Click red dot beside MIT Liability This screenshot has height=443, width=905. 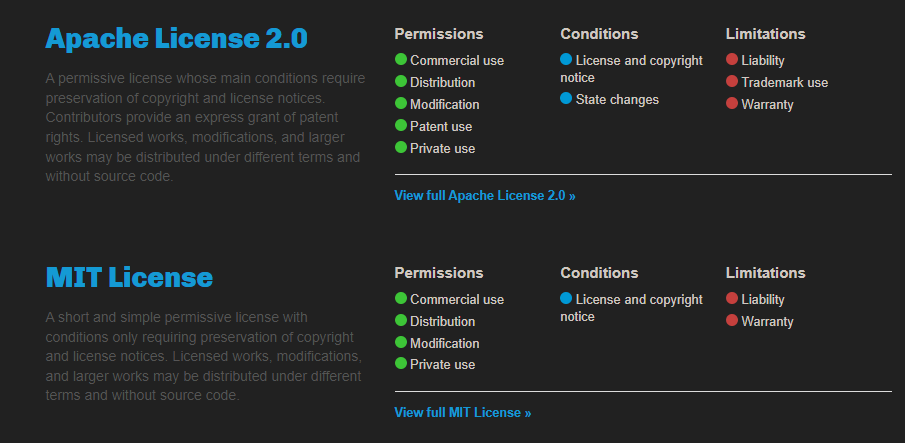[732, 299]
